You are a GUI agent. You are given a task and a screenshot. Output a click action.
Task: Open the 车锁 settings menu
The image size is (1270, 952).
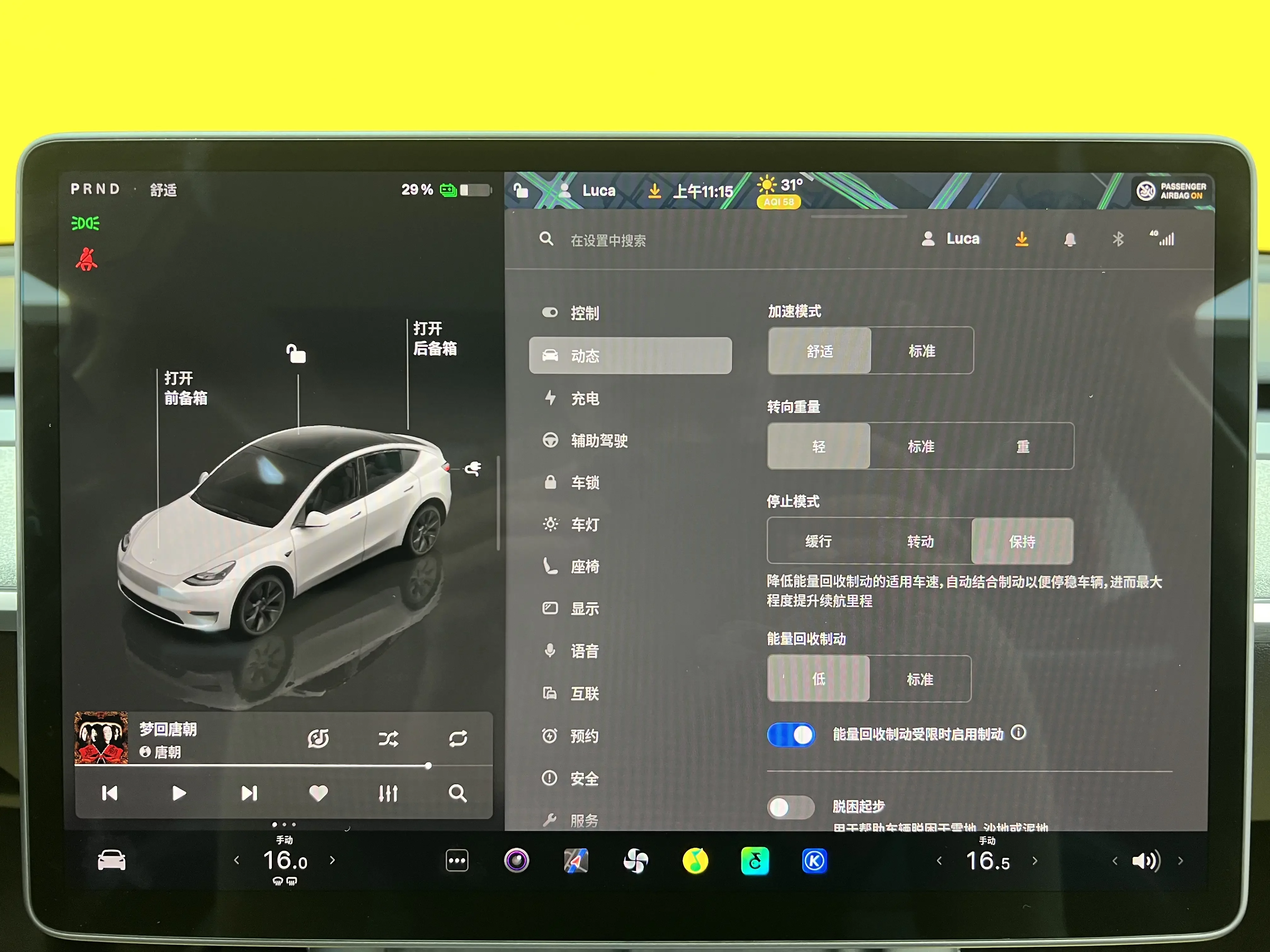click(x=630, y=483)
